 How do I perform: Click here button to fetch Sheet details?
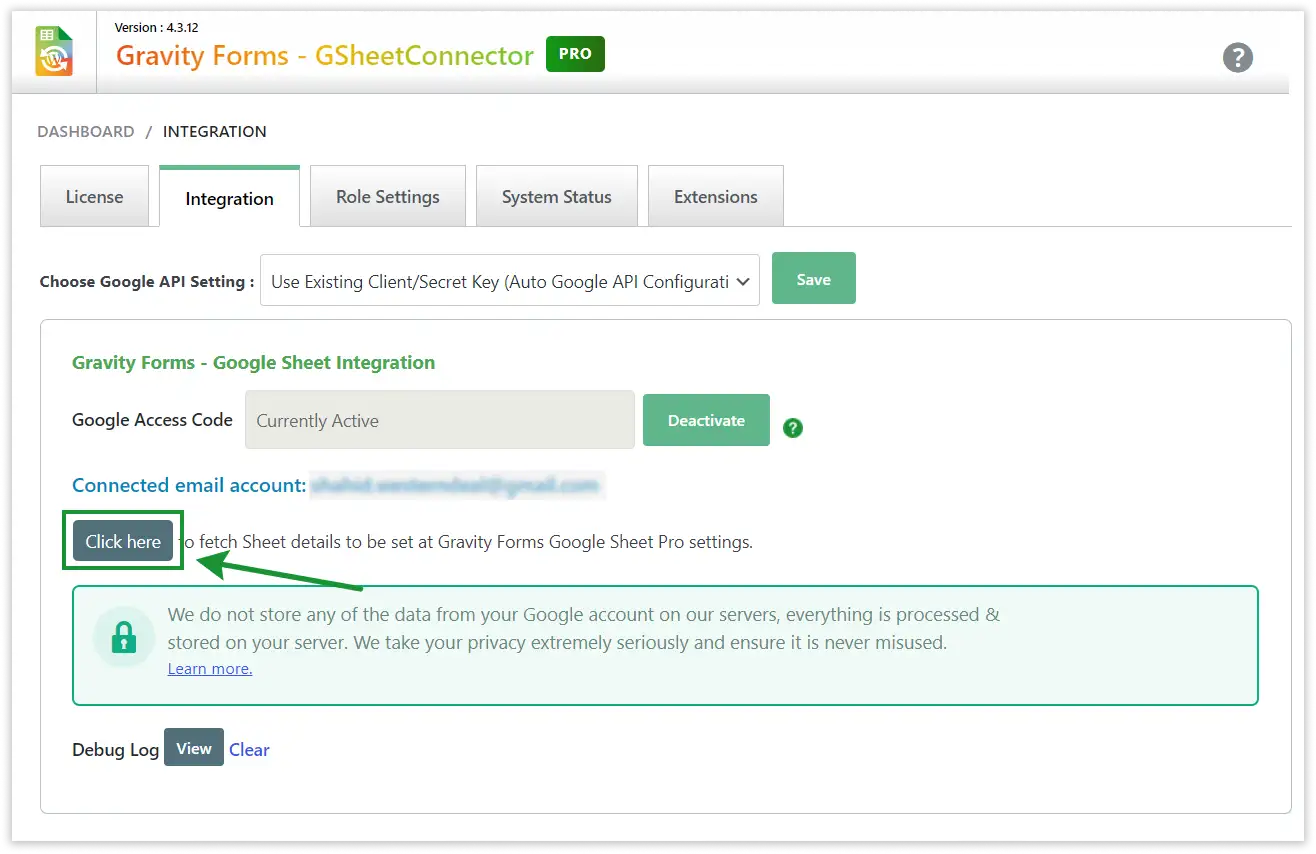pos(123,541)
